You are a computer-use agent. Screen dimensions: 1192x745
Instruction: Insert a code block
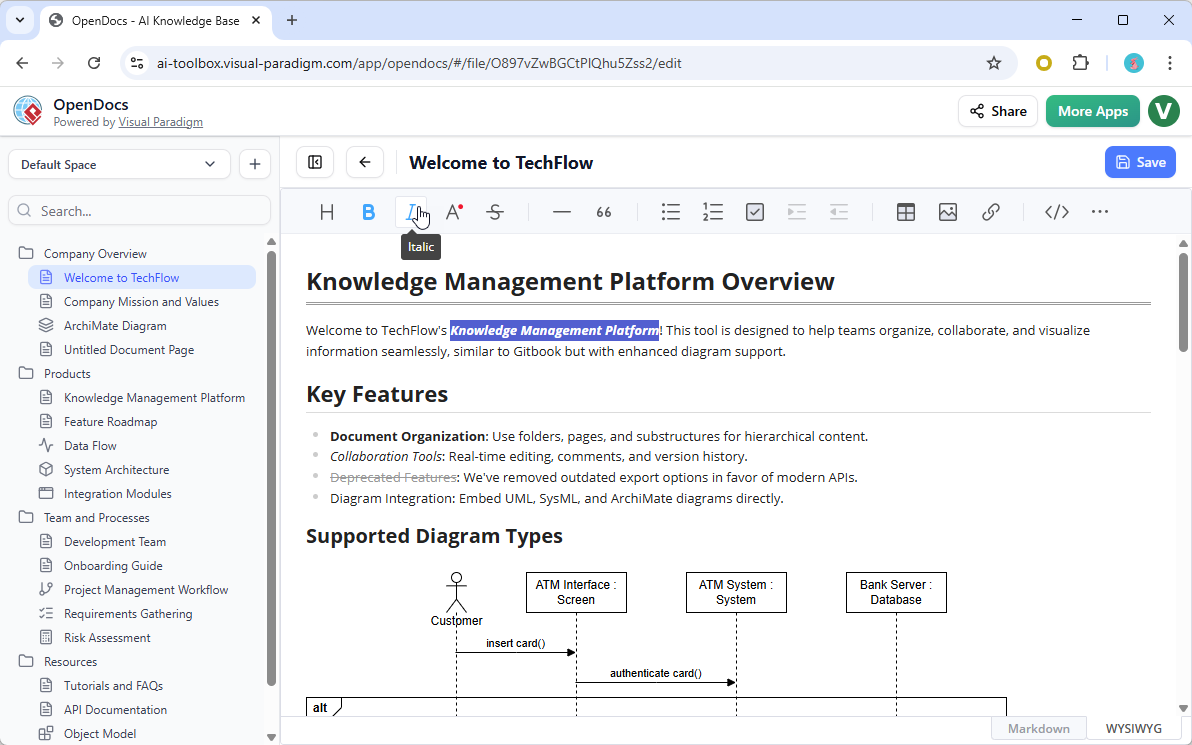(1056, 212)
